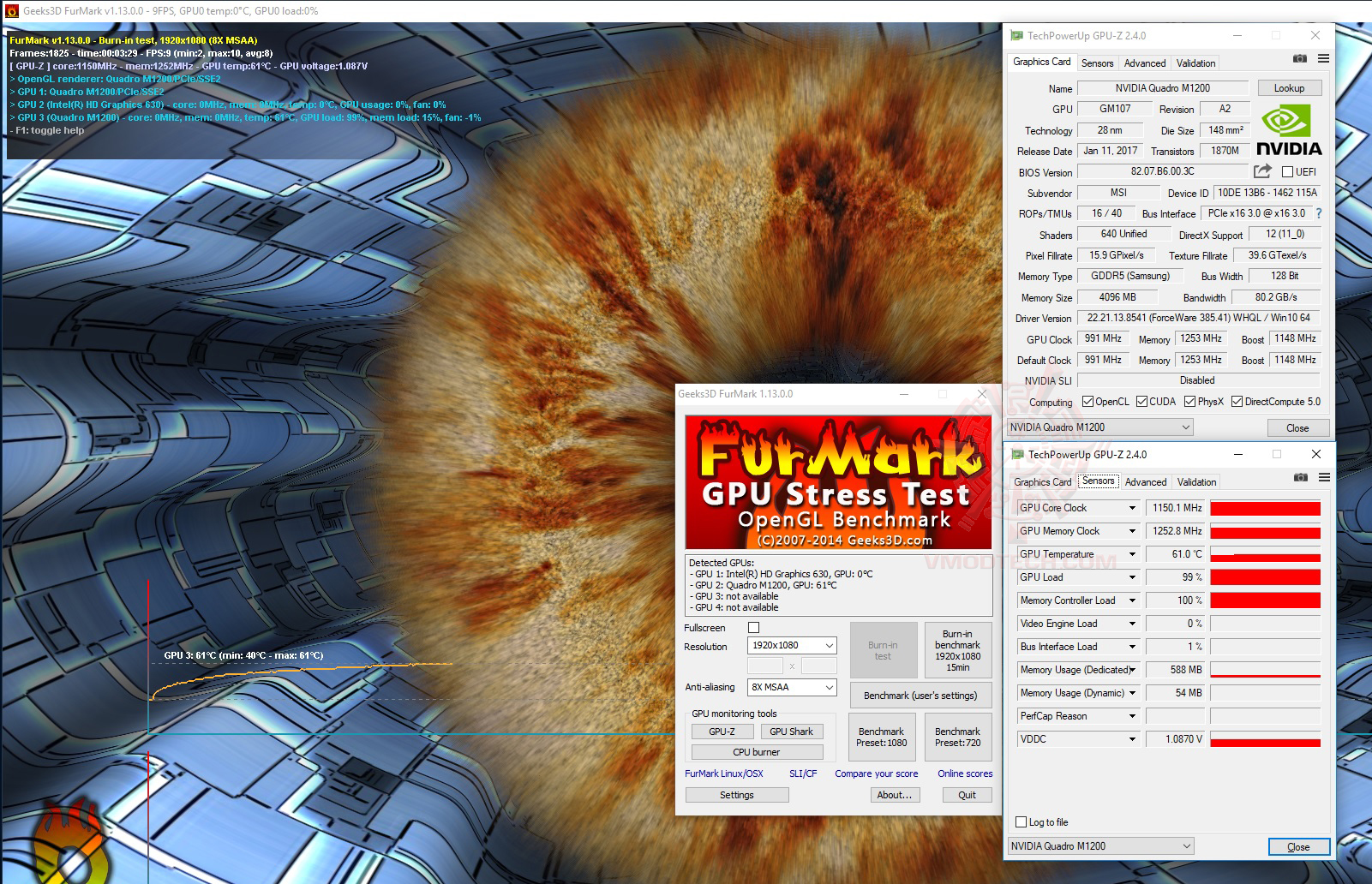The width and height of the screenshot is (1372, 884).
Task: Open the Anti-aliasing 8X MSAA dropdown
Action: tap(792, 687)
